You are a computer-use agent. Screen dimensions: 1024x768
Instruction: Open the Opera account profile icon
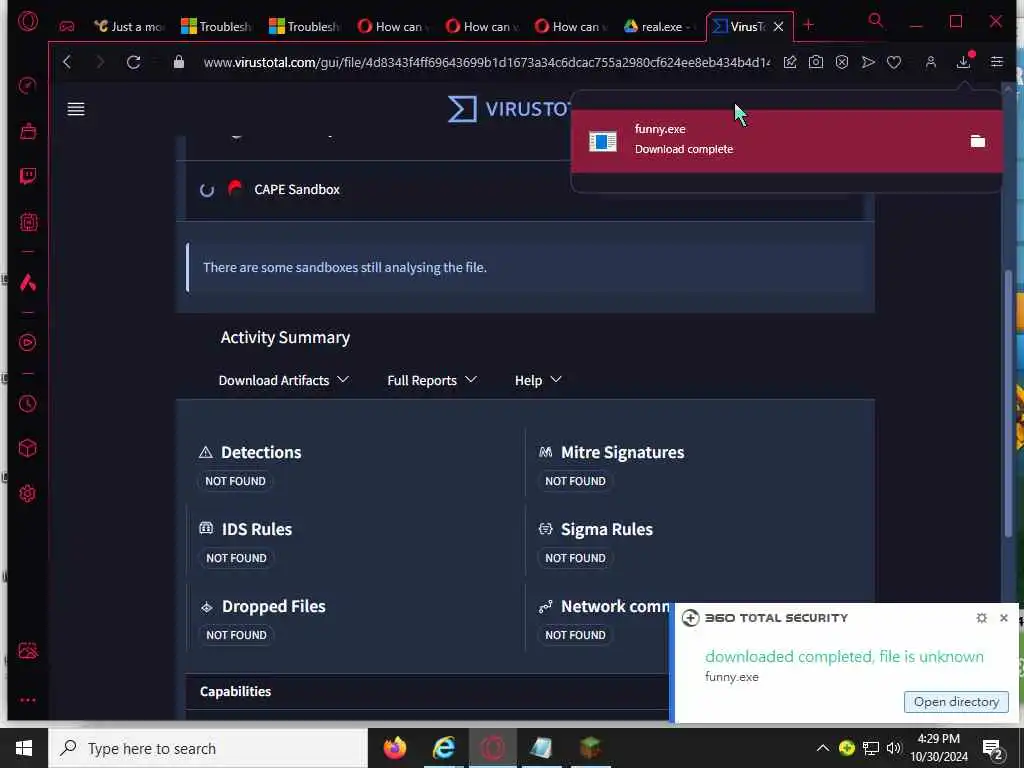931,62
